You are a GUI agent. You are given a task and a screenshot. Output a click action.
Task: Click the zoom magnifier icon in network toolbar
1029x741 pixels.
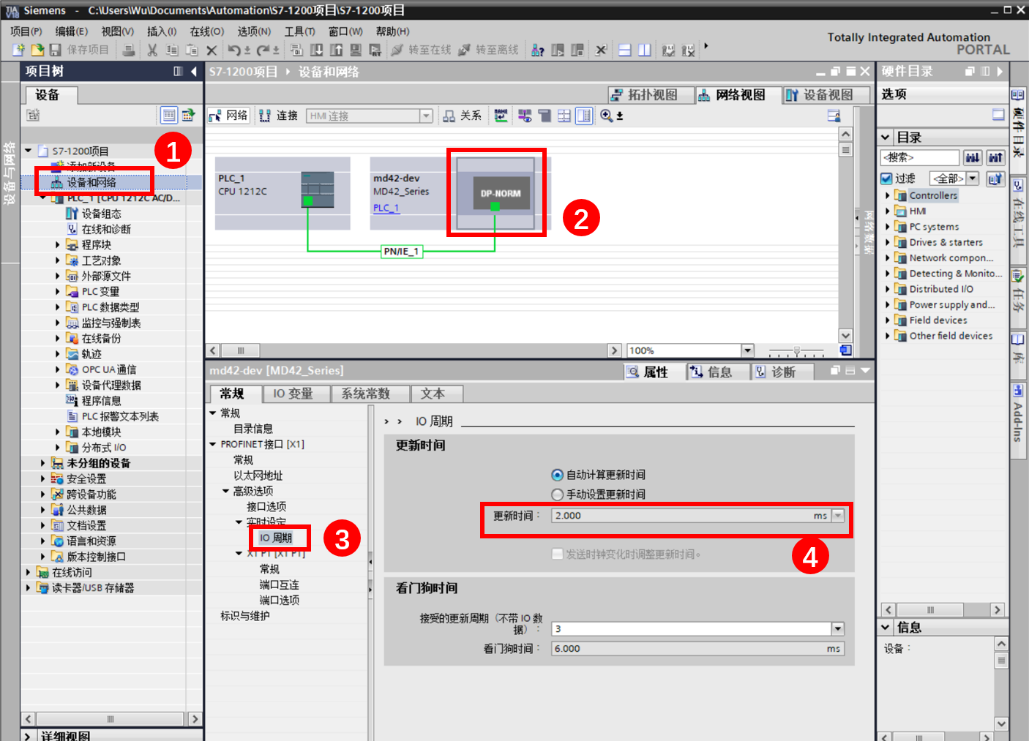[607, 116]
